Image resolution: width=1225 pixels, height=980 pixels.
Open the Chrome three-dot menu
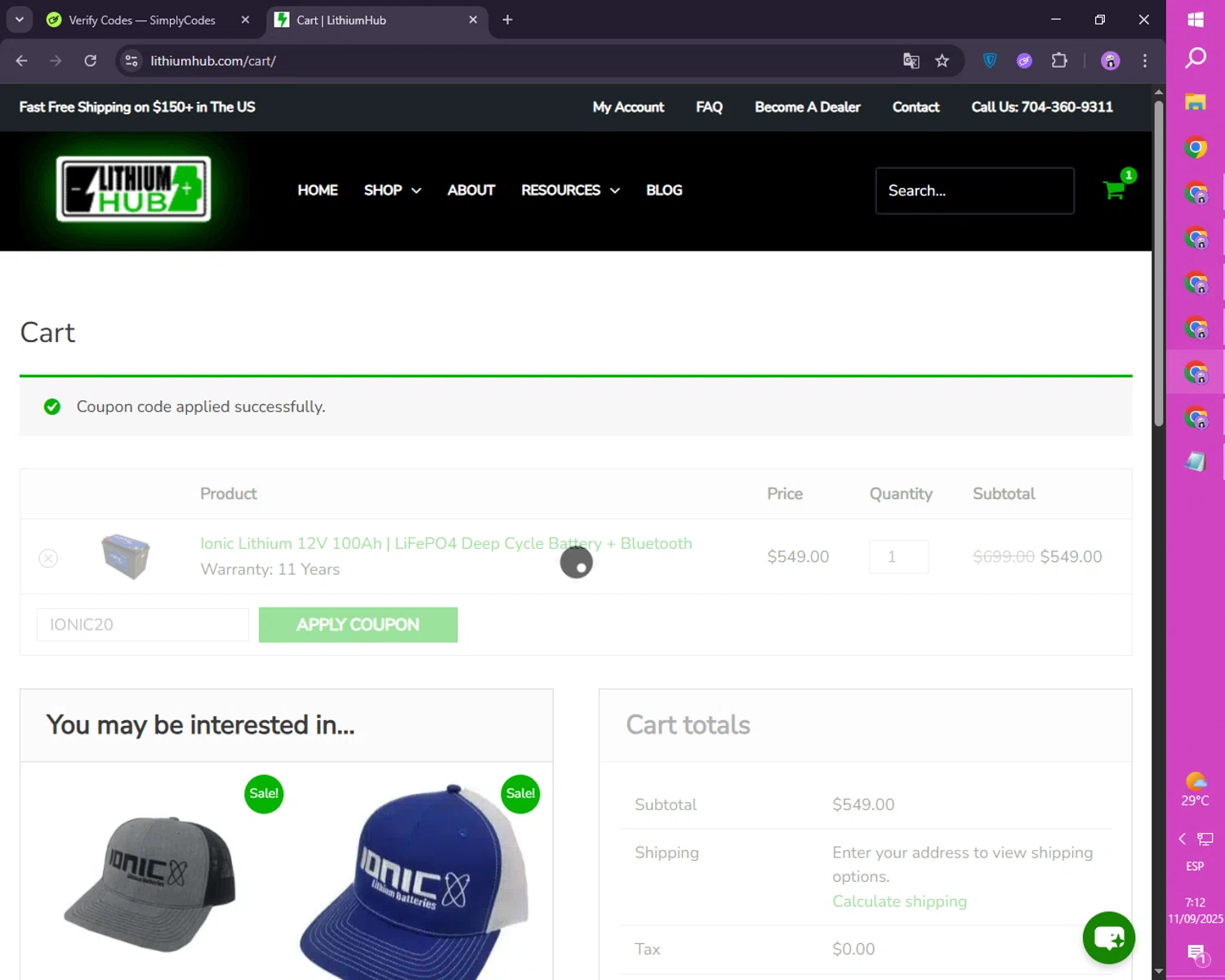[1145, 60]
